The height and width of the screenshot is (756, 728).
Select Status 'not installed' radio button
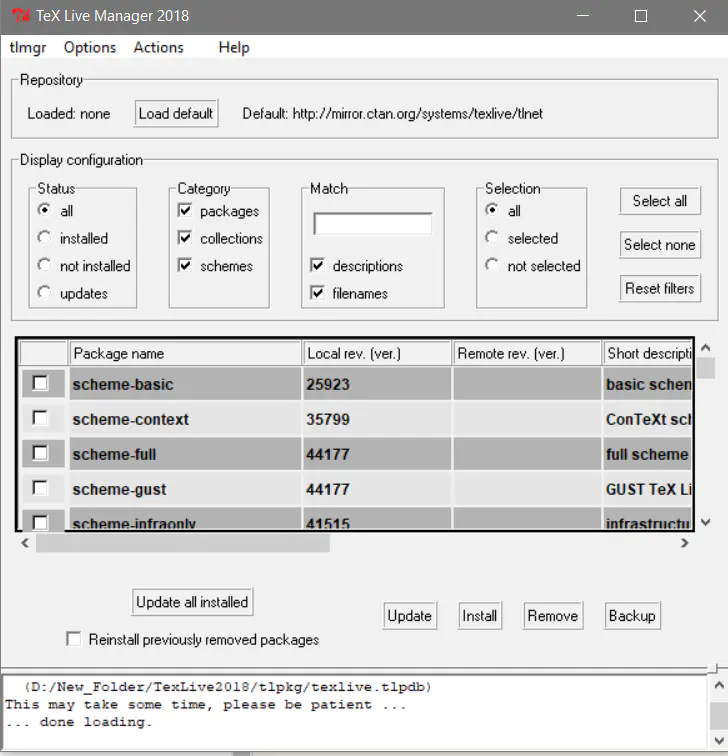coord(44,265)
